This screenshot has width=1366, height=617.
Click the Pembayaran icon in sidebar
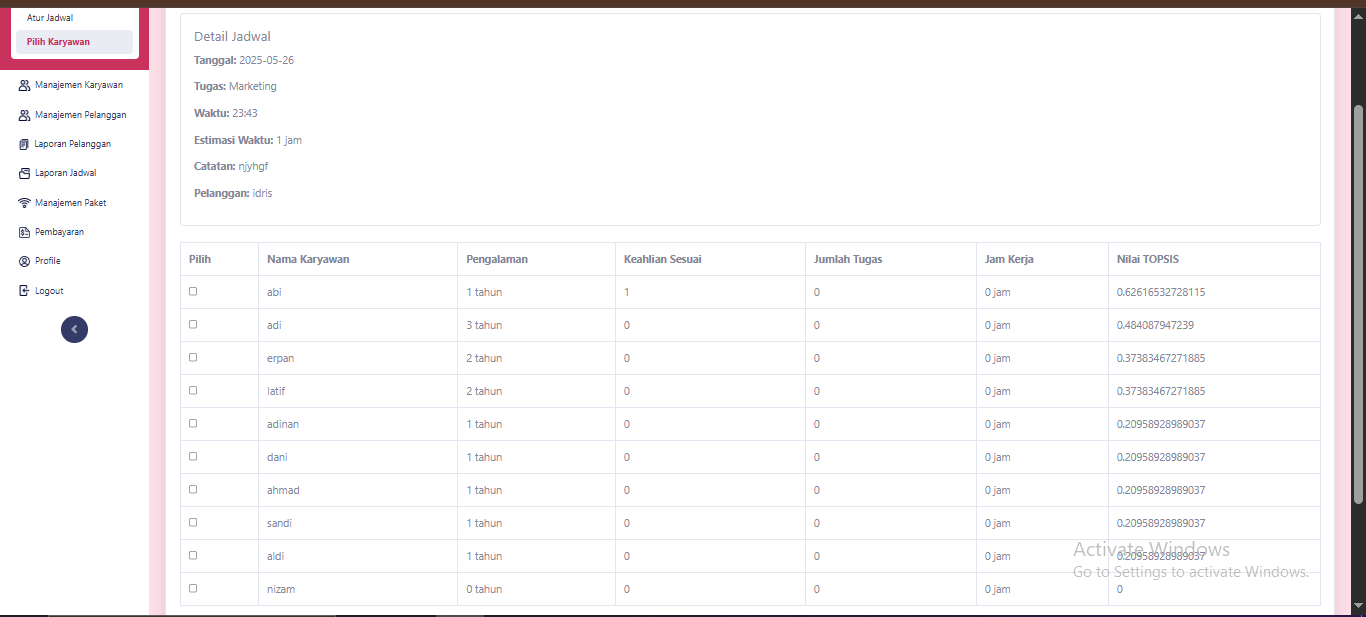(x=24, y=232)
